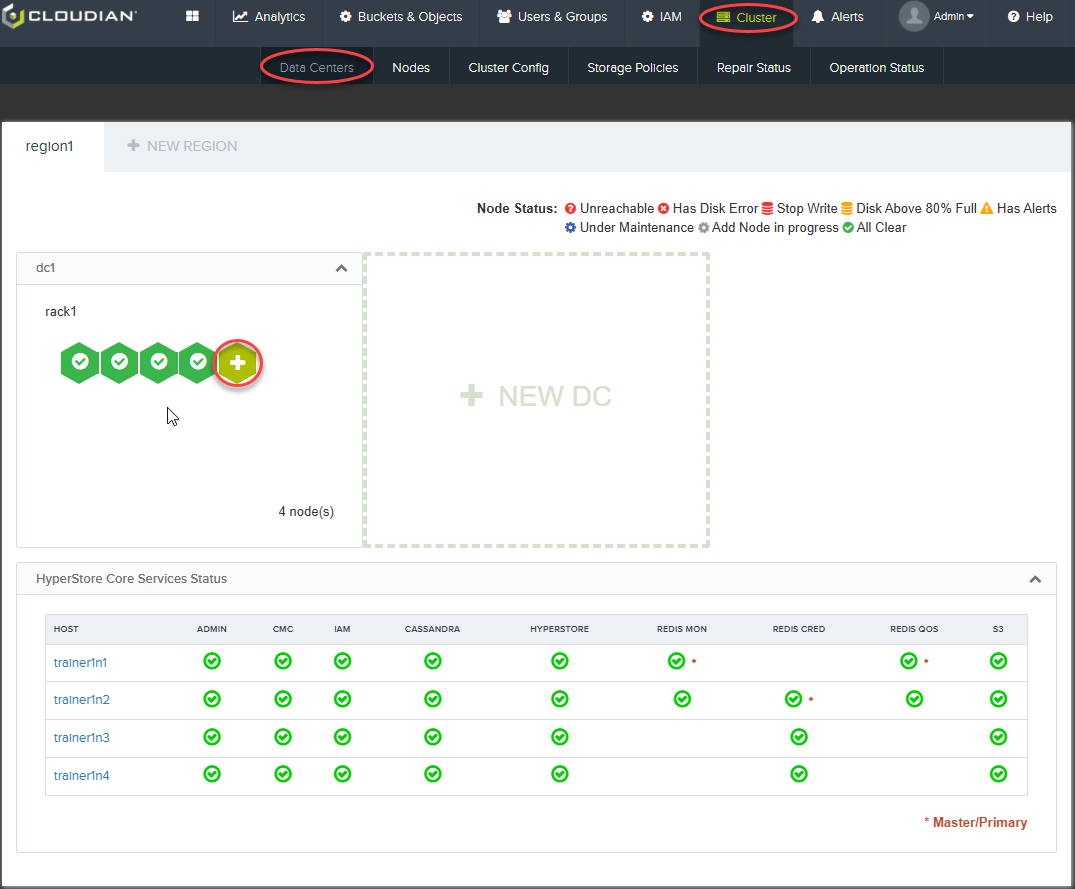Click trainer1n3 S3 status checkmark

click(x=998, y=737)
